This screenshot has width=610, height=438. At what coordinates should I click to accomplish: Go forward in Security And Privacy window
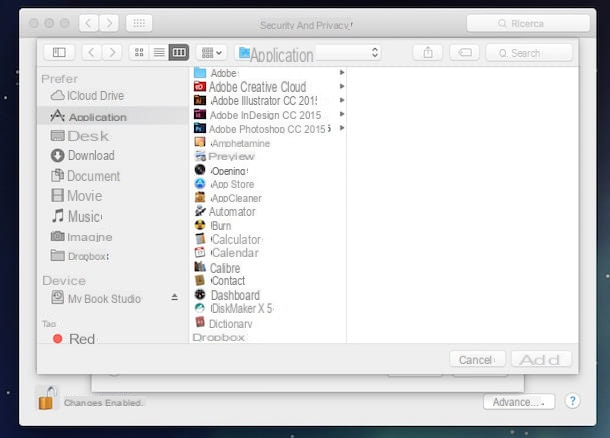pyautogui.click(x=109, y=23)
